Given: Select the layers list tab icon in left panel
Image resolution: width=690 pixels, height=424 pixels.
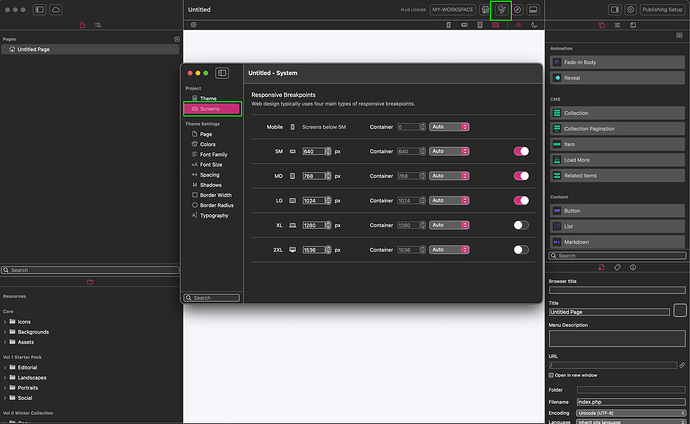Looking at the screenshot, I should (x=98, y=25).
